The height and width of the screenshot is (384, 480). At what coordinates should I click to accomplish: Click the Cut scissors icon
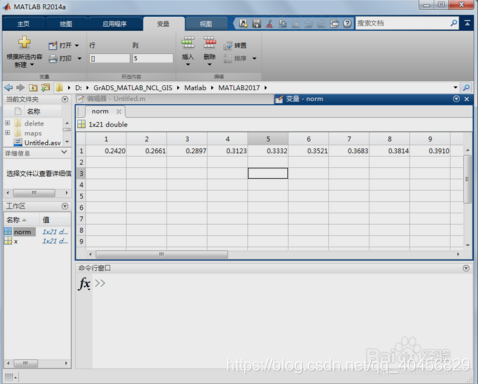[x=269, y=23]
